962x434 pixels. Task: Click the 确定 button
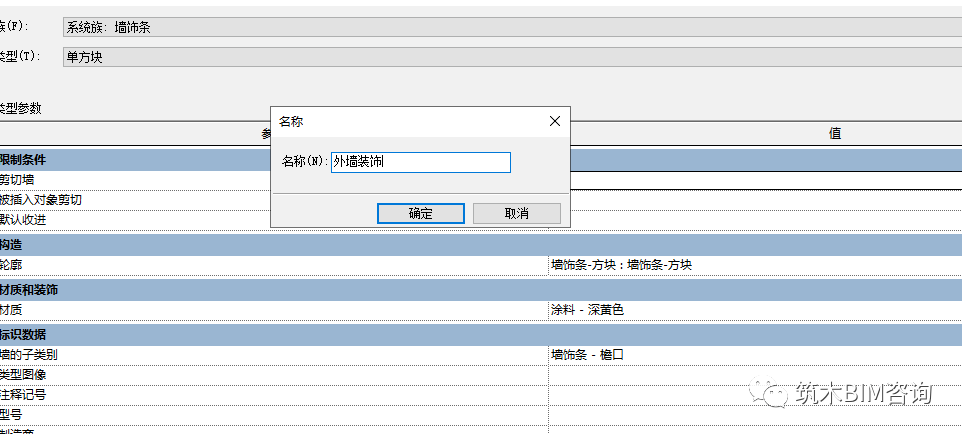click(x=420, y=213)
